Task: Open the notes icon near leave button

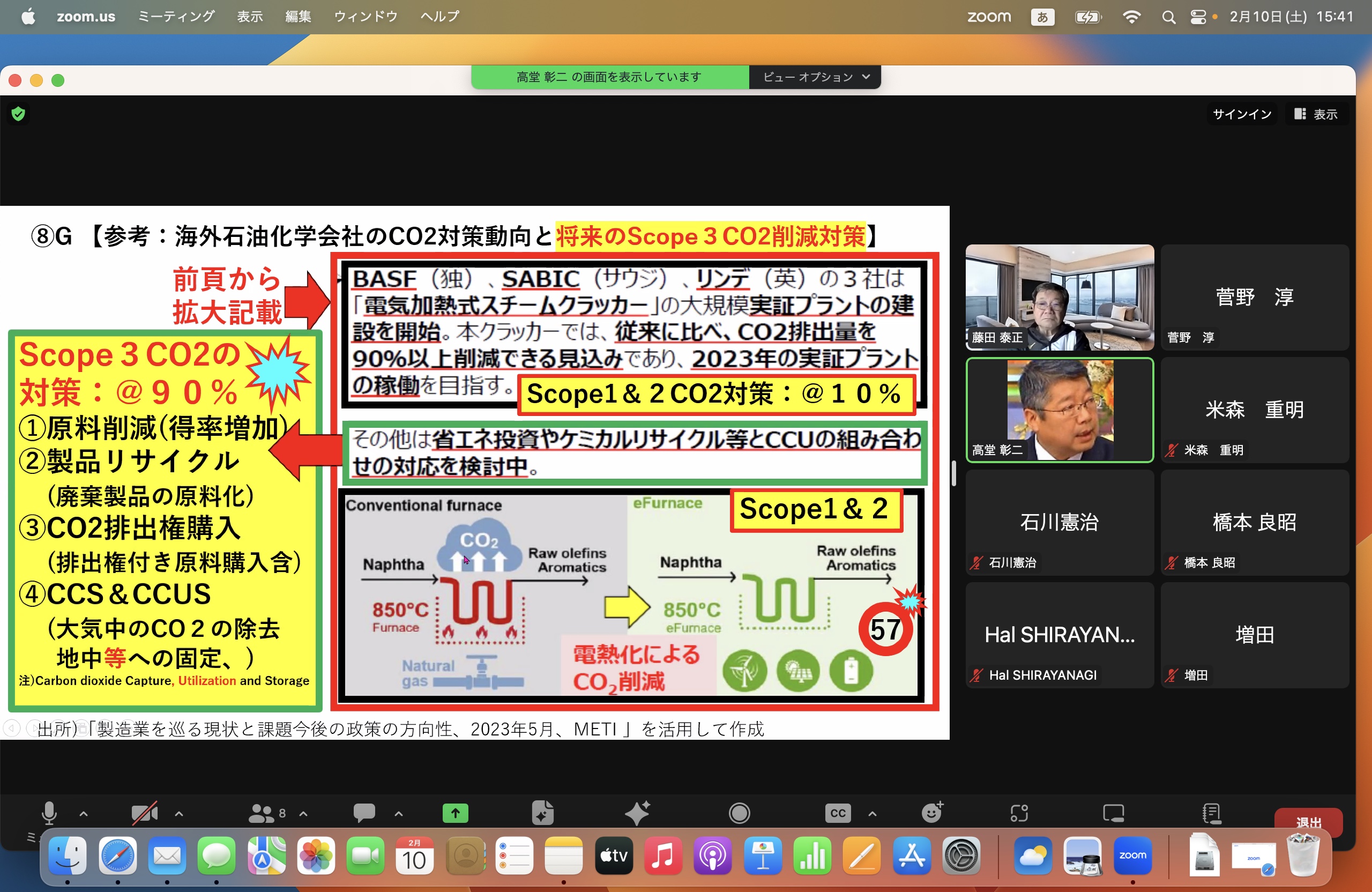Action: tap(1211, 813)
